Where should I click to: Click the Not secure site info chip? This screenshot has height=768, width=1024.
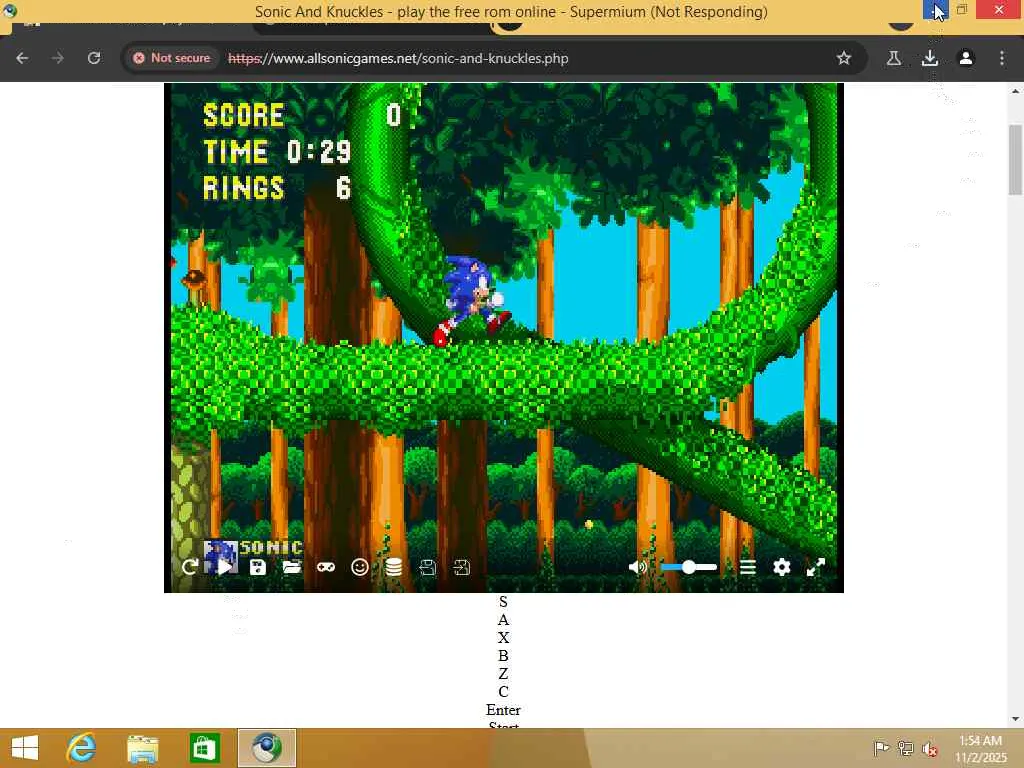pyautogui.click(x=172, y=58)
